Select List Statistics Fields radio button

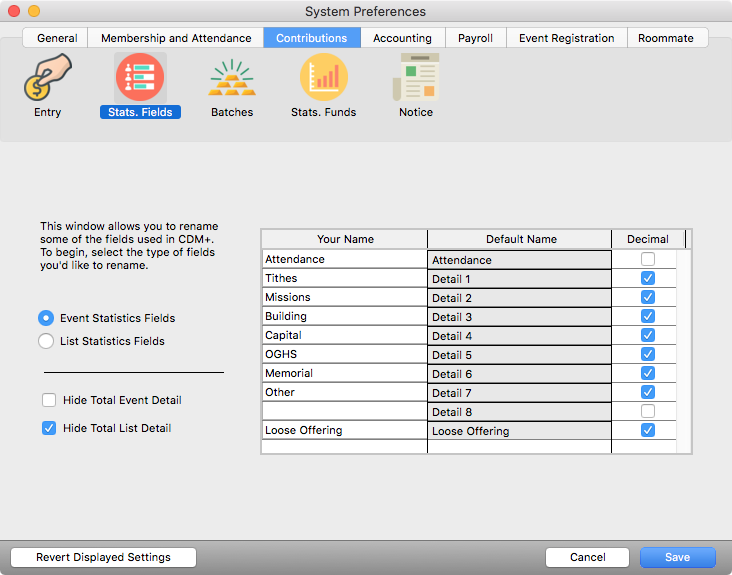(46, 341)
